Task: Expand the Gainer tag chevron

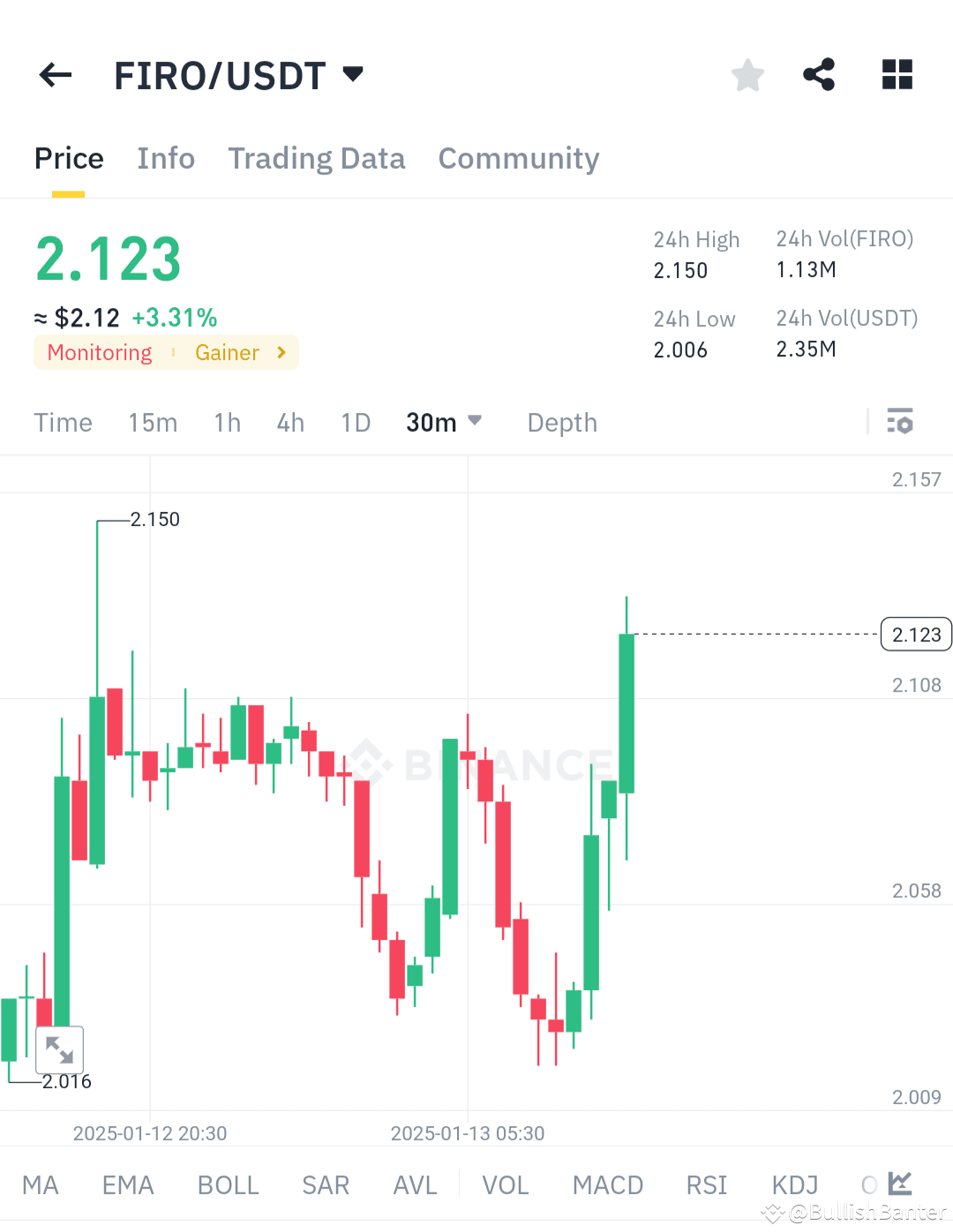Action: (x=281, y=352)
